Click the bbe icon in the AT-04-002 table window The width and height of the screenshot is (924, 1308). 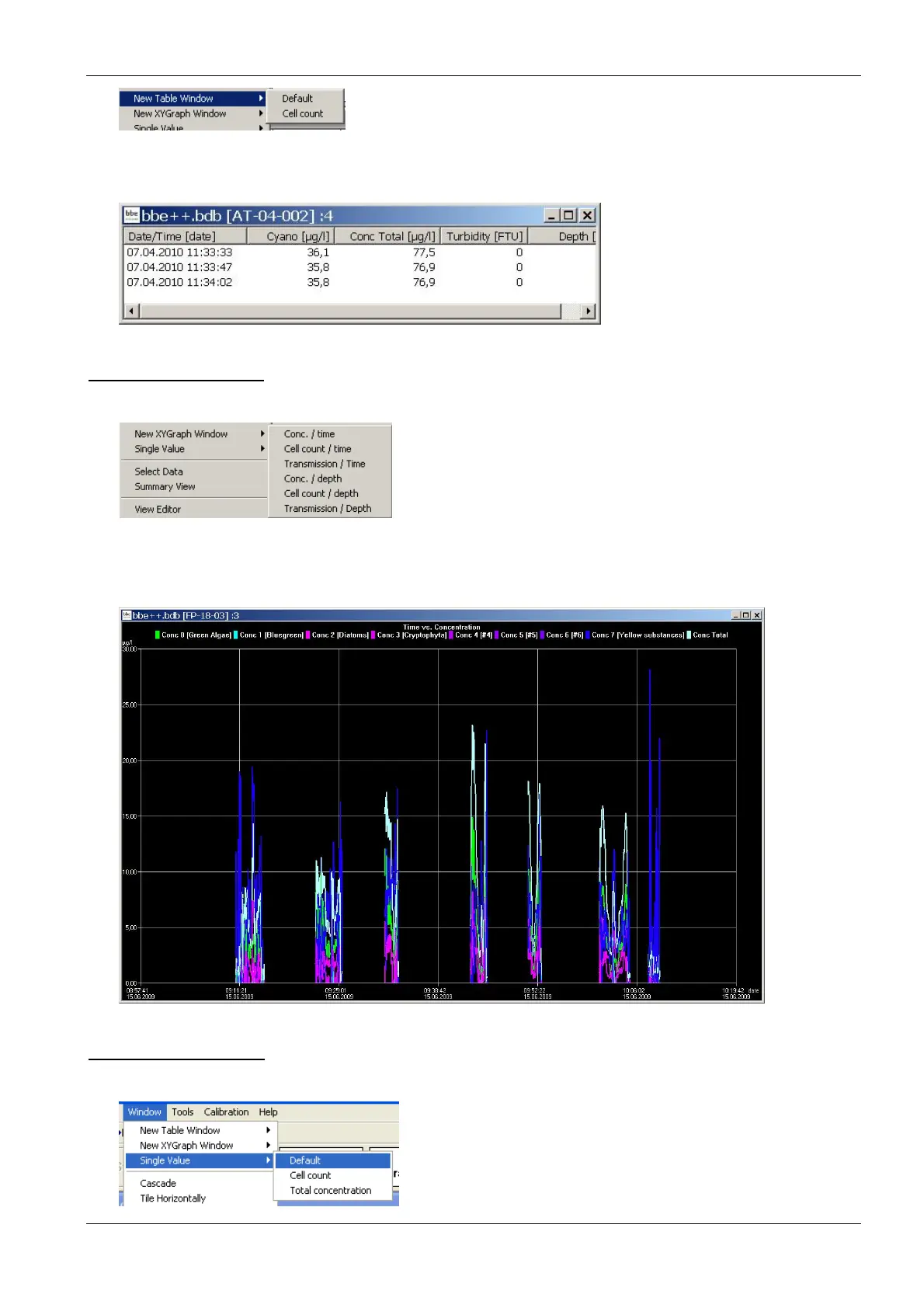pos(132,216)
